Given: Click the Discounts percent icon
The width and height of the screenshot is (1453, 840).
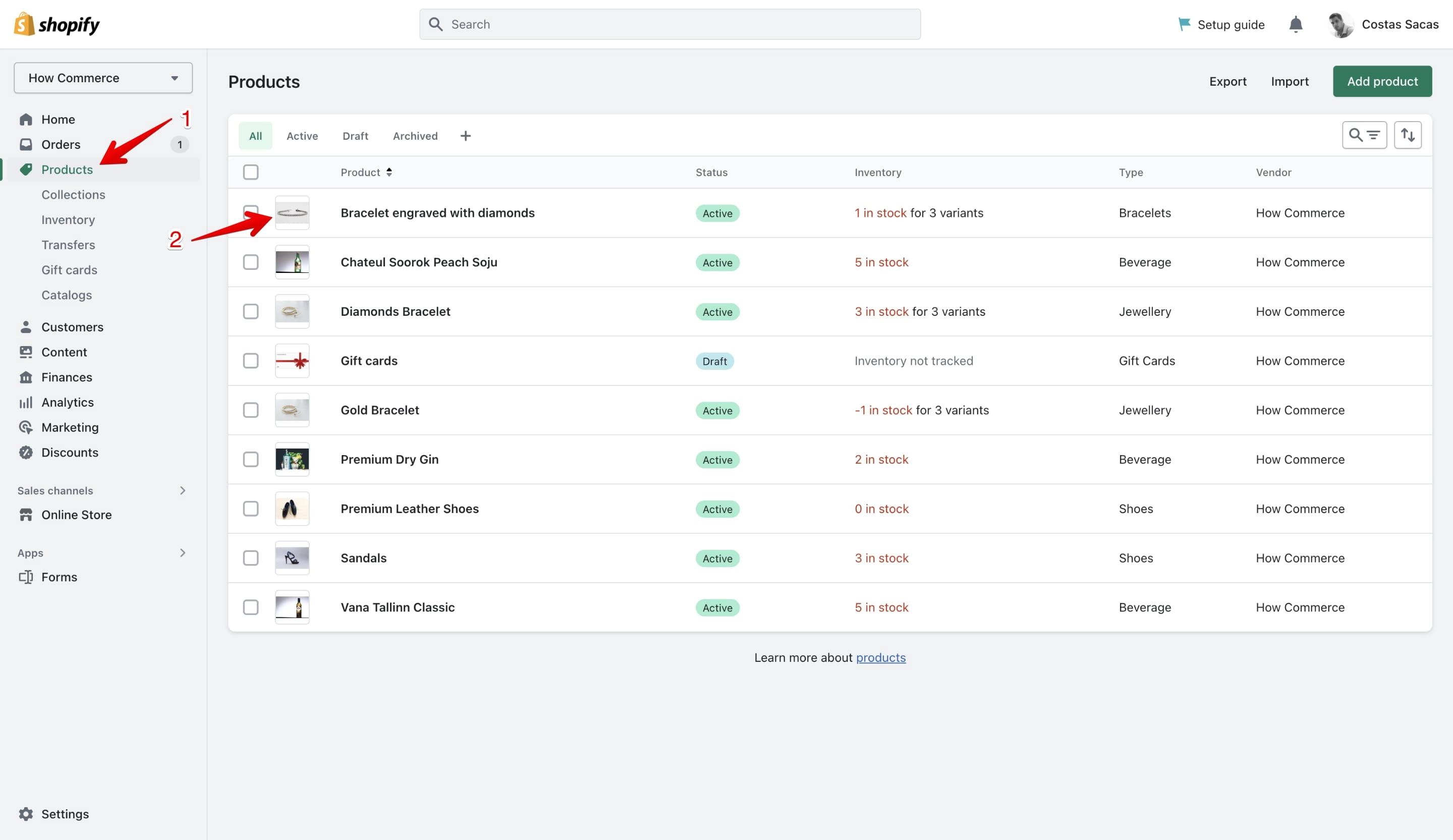Looking at the screenshot, I should pyautogui.click(x=26, y=453).
